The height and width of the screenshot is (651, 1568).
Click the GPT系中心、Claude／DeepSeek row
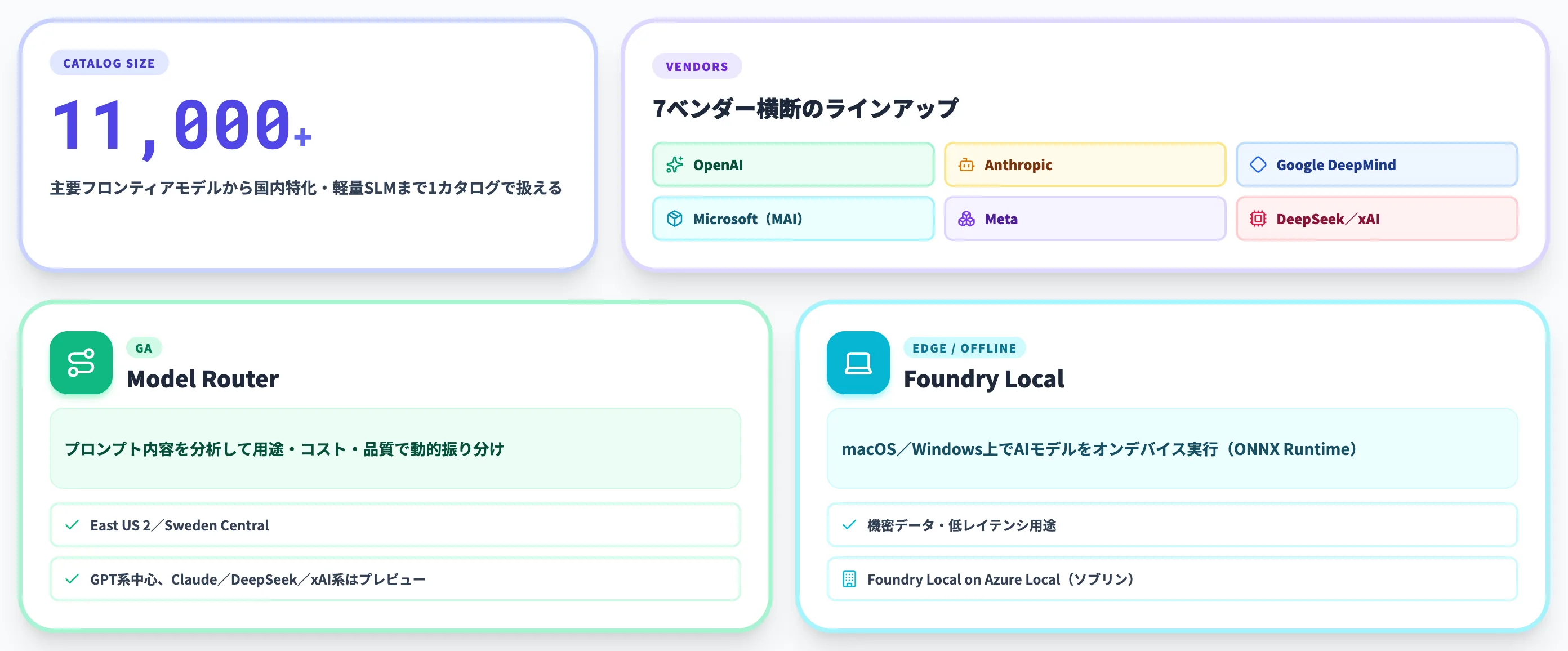(395, 579)
